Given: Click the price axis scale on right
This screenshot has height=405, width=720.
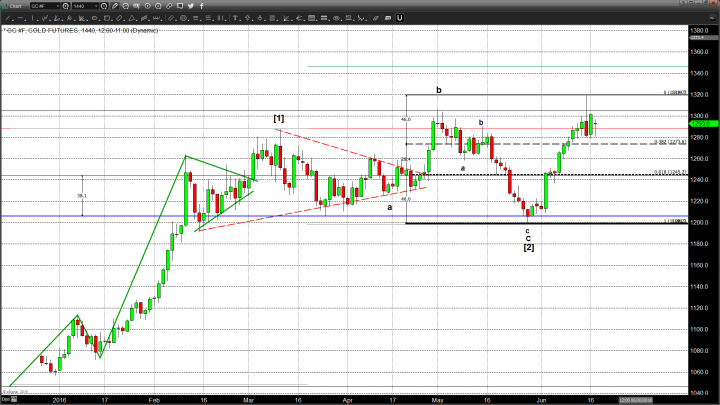Looking at the screenshot, I should point(700,200).
